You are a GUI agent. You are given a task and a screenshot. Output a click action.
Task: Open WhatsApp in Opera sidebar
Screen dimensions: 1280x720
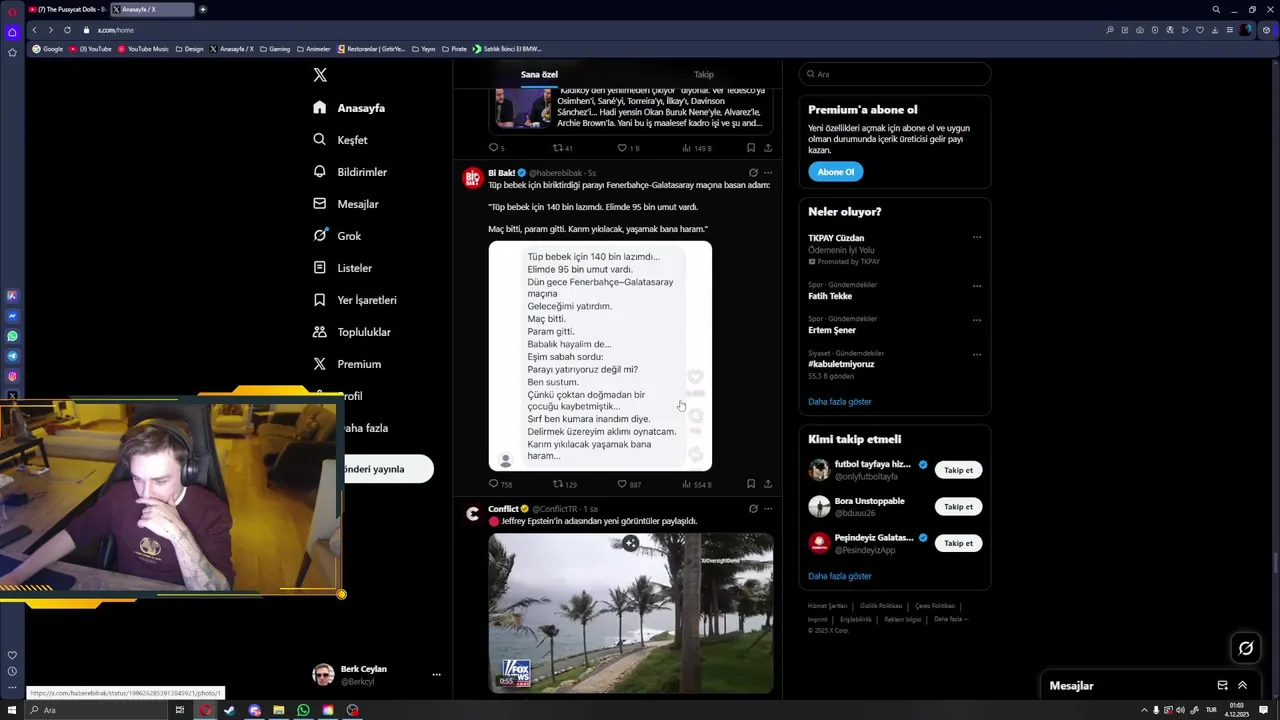12,336
